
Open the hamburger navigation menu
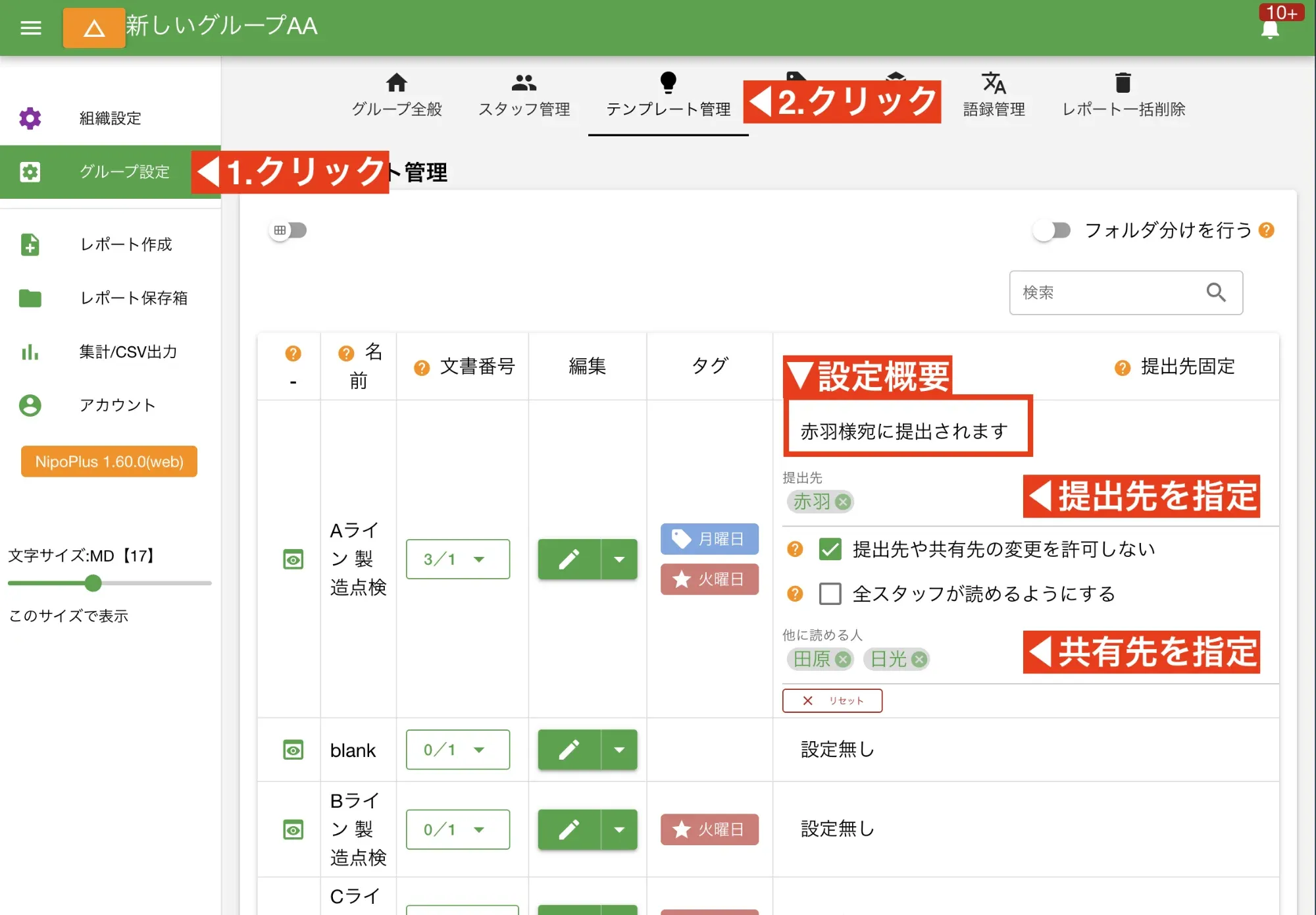point(30,28)
